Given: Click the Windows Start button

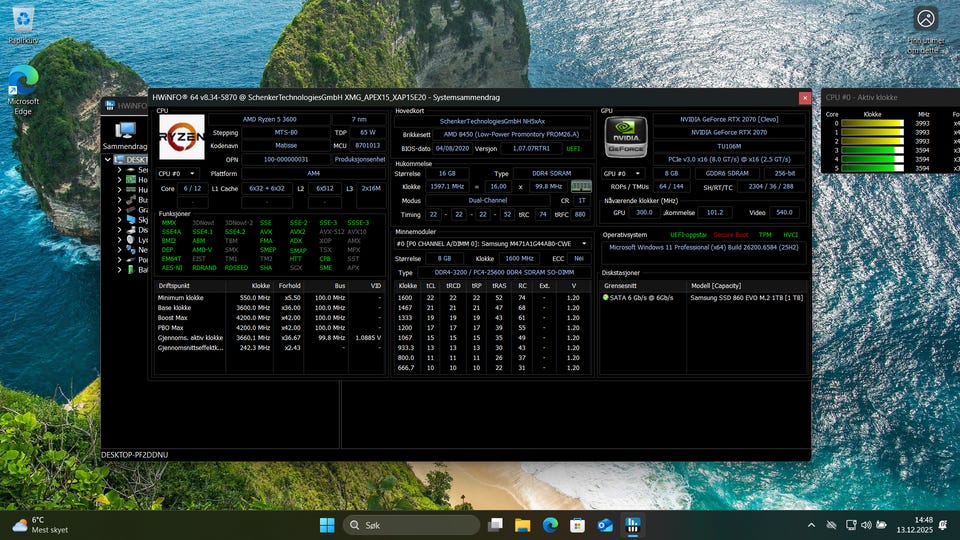Looking at the screenshot, I should pos(327,525).
